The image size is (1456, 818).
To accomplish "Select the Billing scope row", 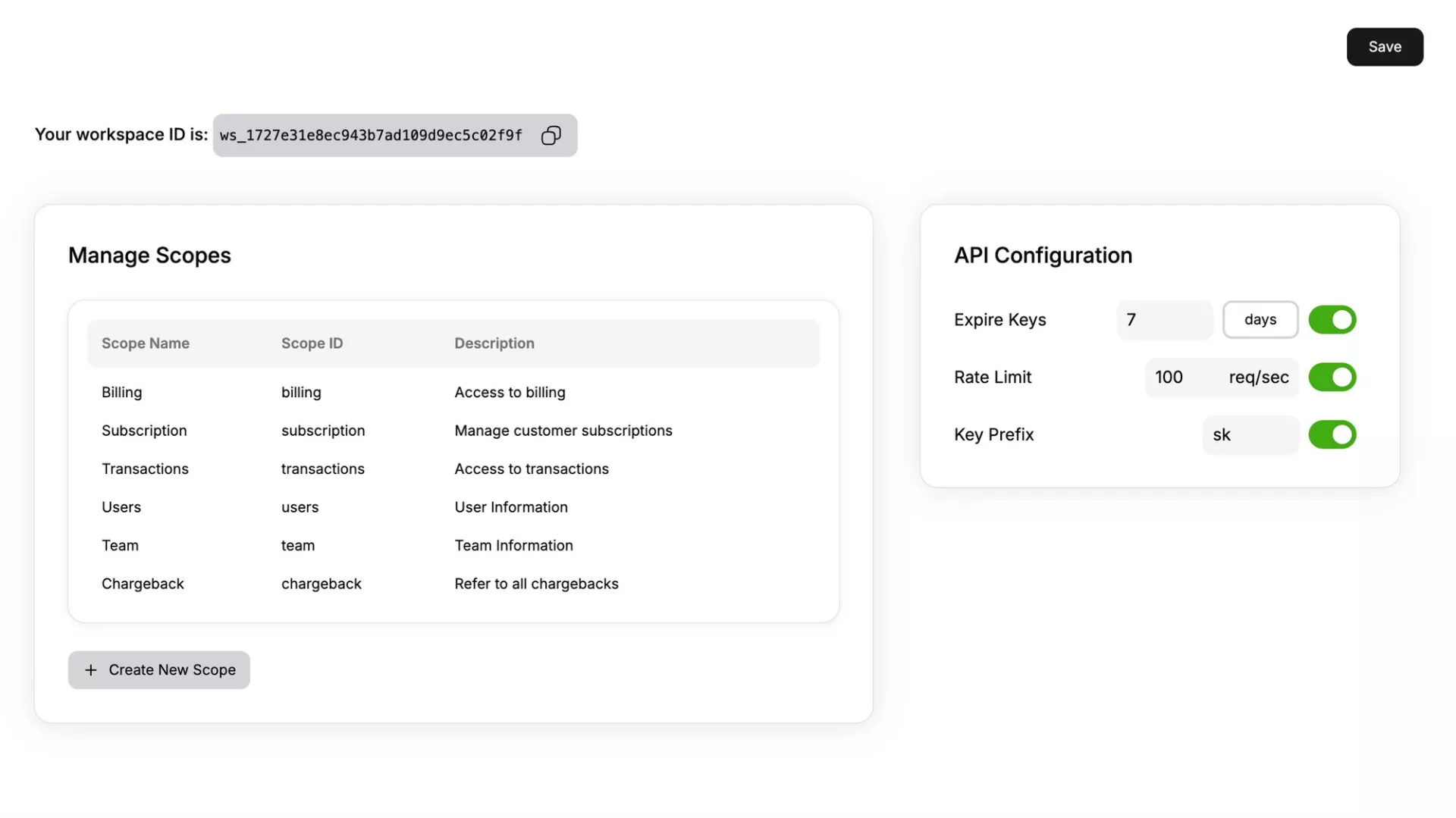I will (453, 393).
